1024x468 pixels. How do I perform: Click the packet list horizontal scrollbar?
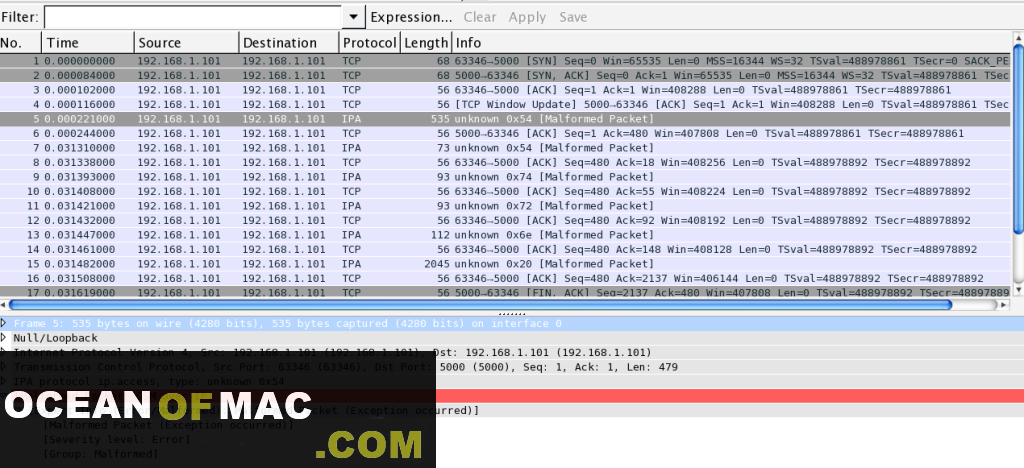tap(480, 305)
